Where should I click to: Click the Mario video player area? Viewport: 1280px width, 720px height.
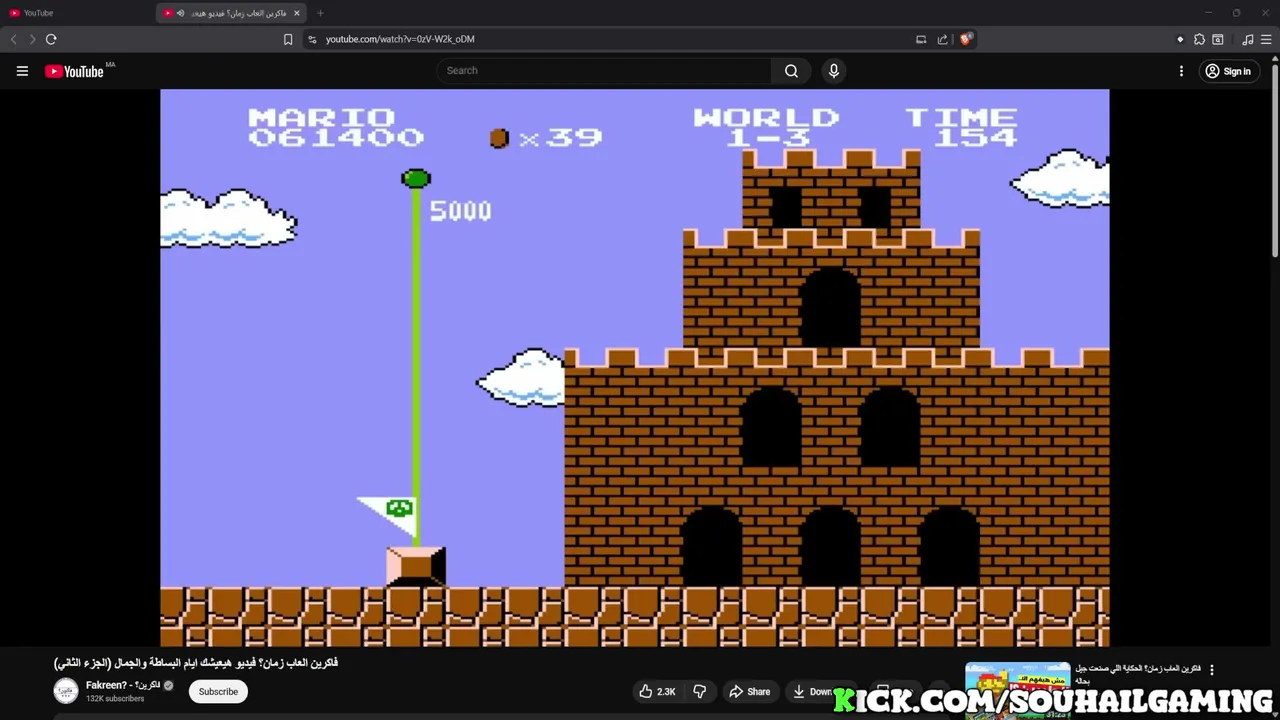pos(634,368)
